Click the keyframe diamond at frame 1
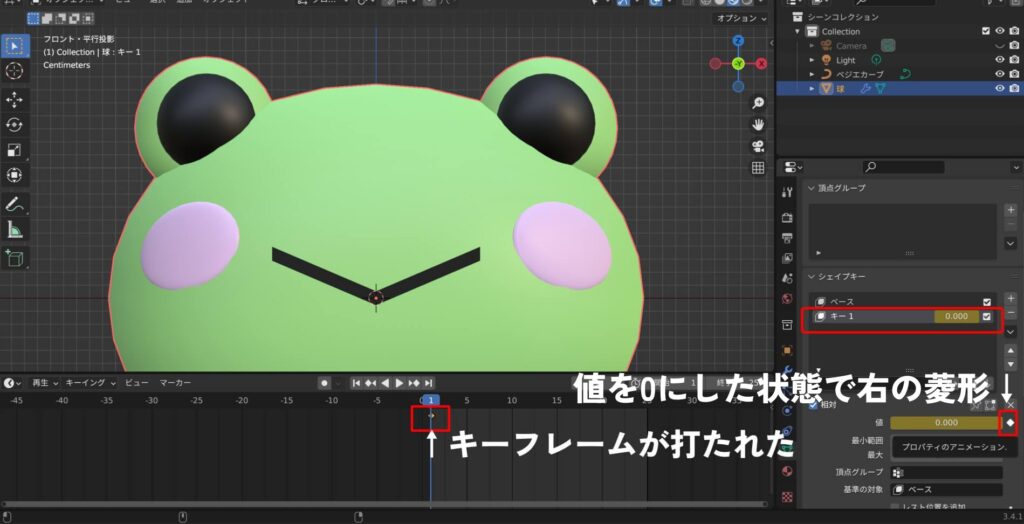This screenshot has width=1024, height=524. click(431, 416)
